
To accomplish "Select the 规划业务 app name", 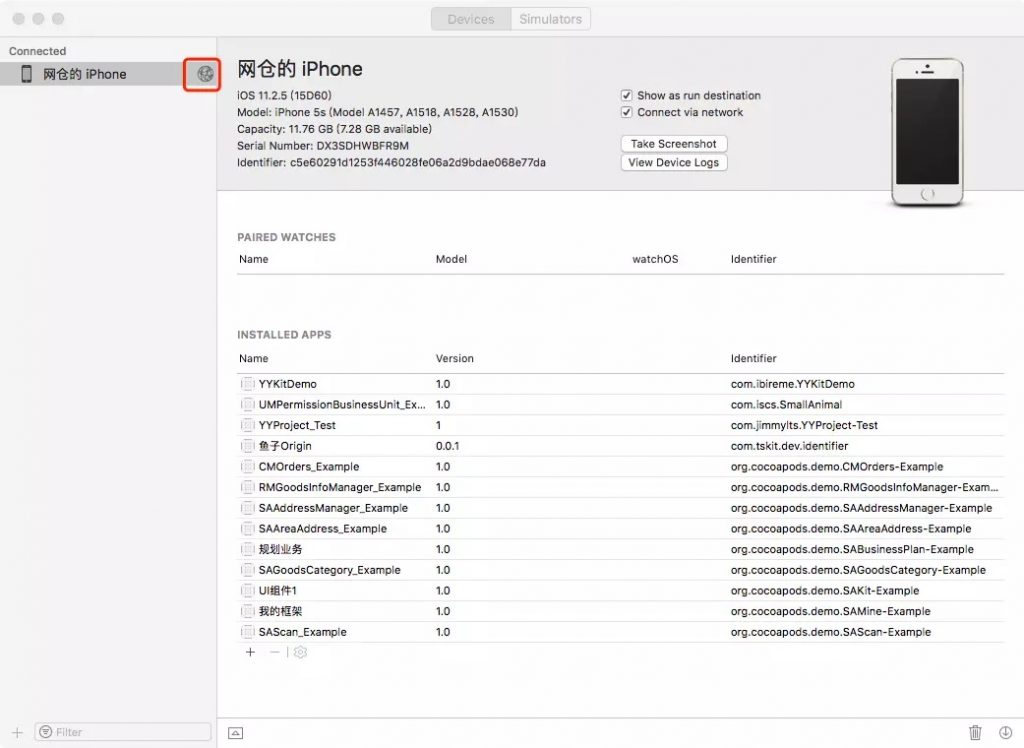I will click(x=280, y=549).
